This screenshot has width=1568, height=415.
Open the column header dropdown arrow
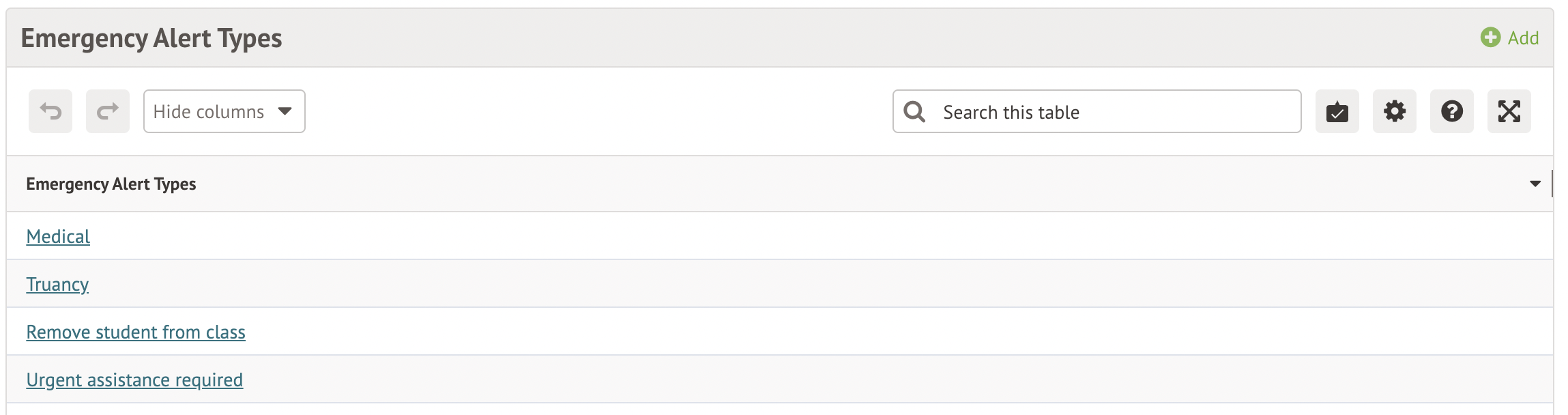click(1535, 184)
